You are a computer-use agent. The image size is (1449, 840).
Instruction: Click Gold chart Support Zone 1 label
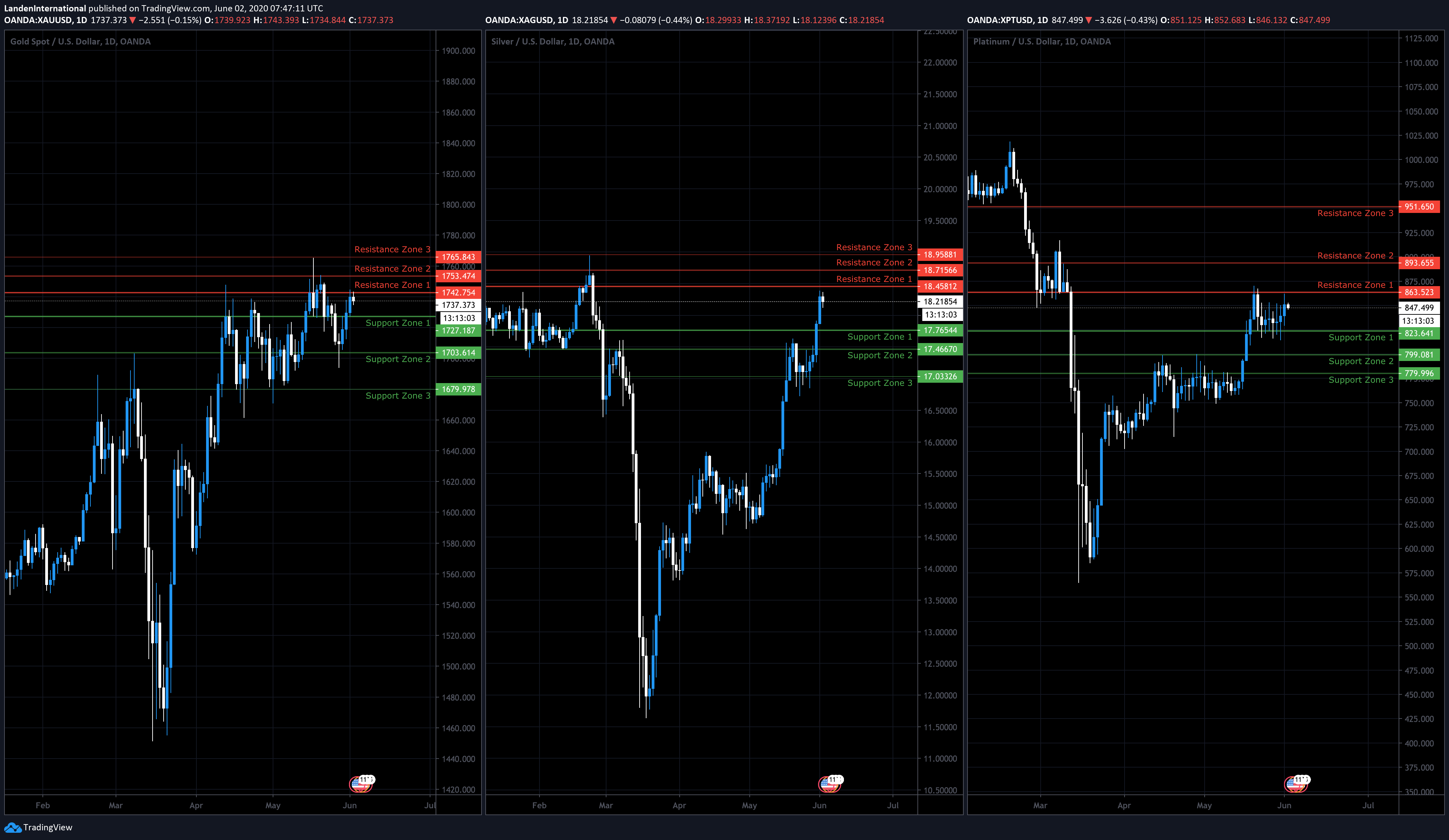[x=398, y=323]
